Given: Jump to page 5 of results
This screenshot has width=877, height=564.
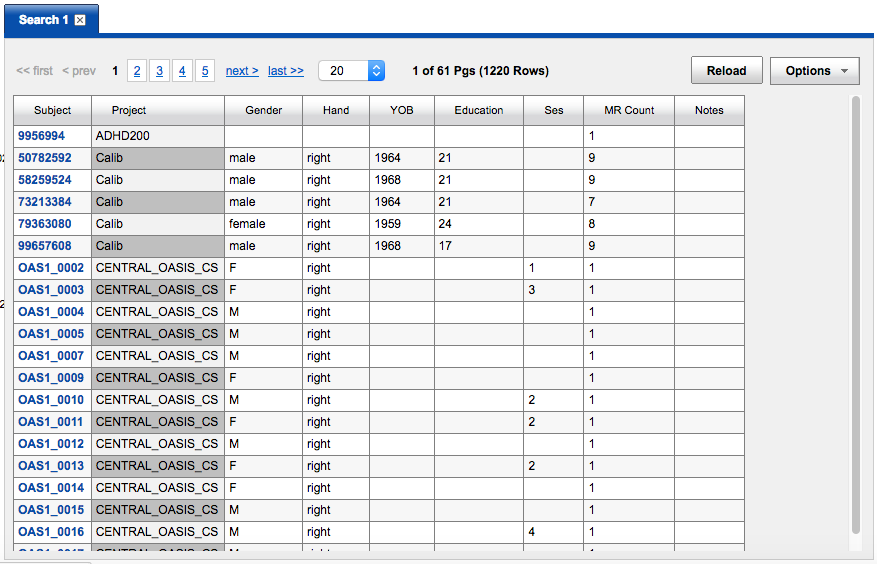Looking at the screenshot, I should [204, 71].
